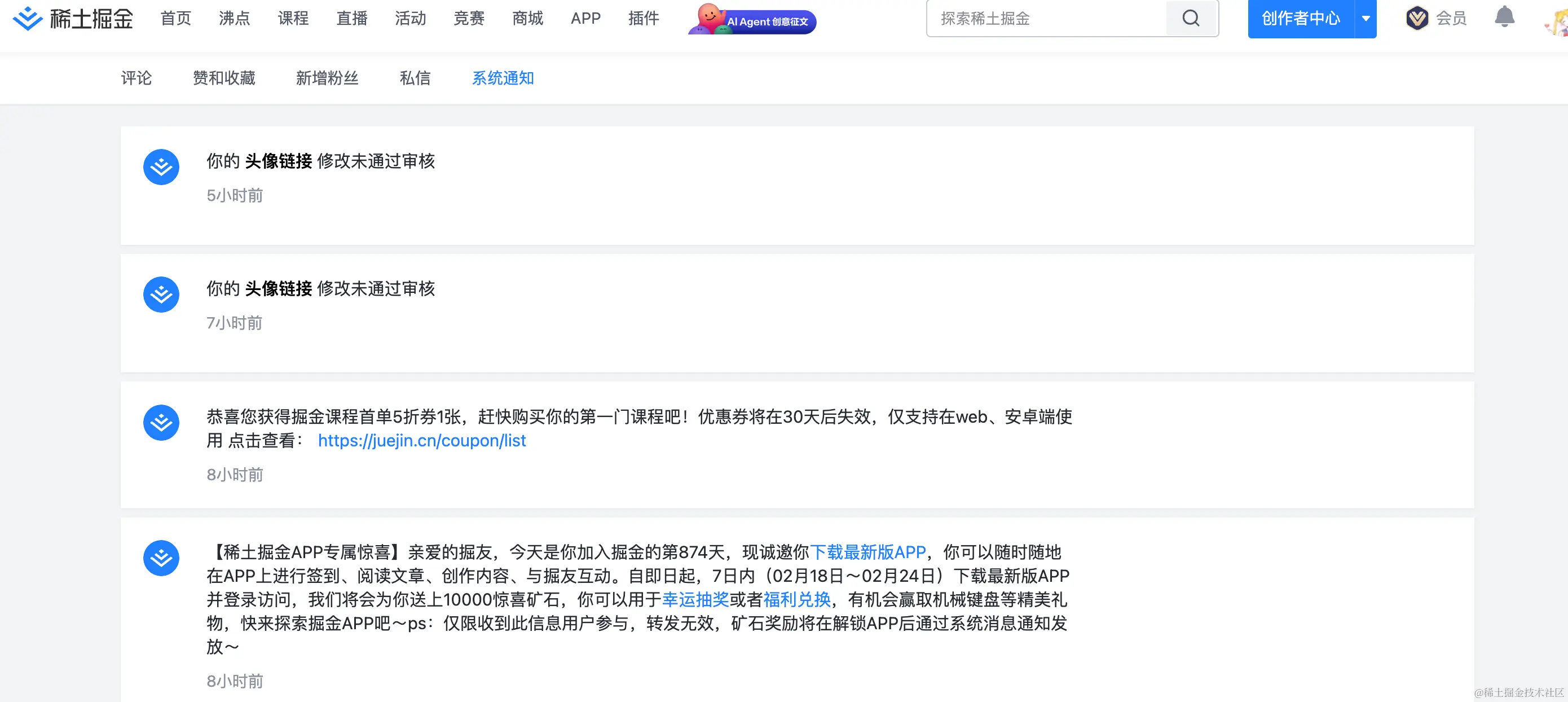Open the 私信 tab

[x=415, y=78]
